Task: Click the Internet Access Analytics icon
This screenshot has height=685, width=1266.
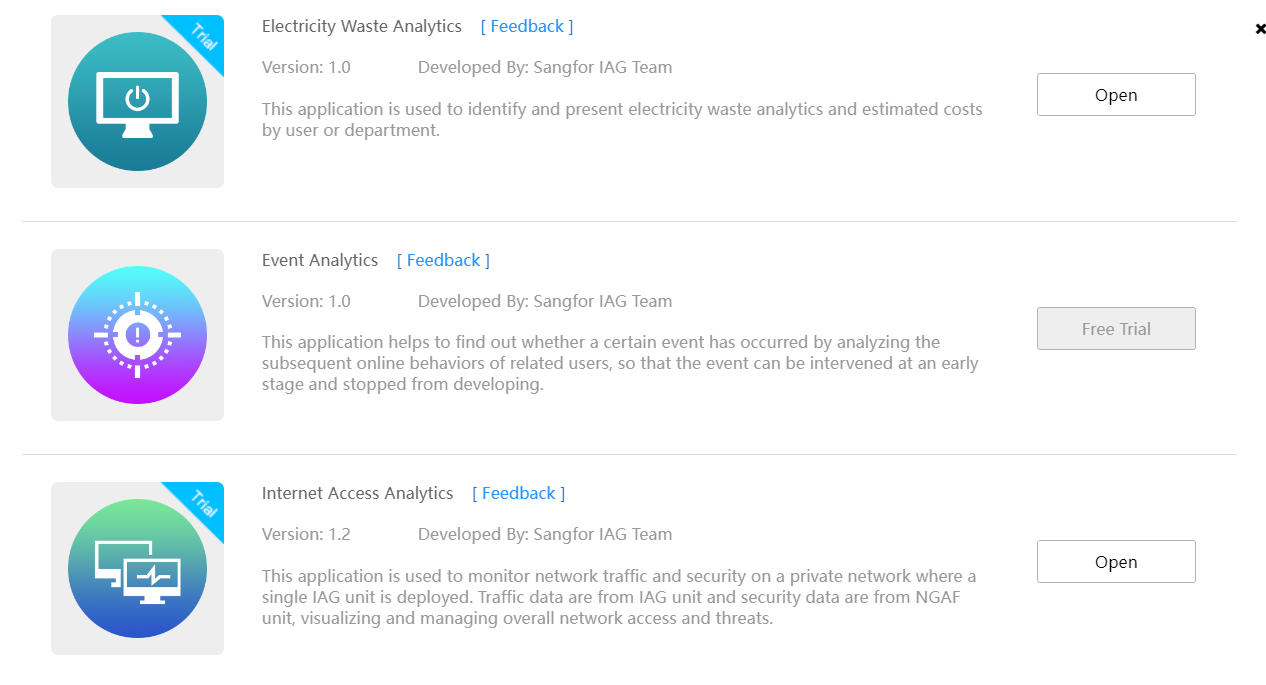Action: 137,568
